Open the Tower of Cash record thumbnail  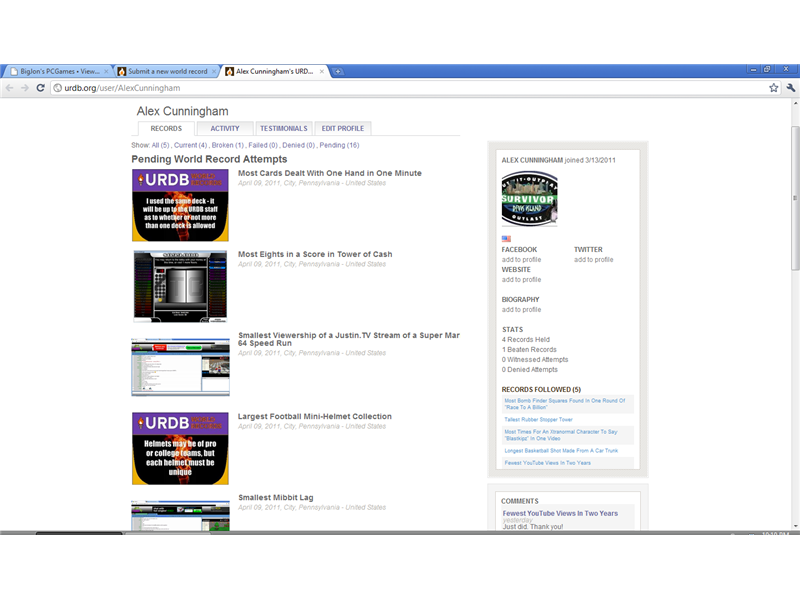[180, 286]
